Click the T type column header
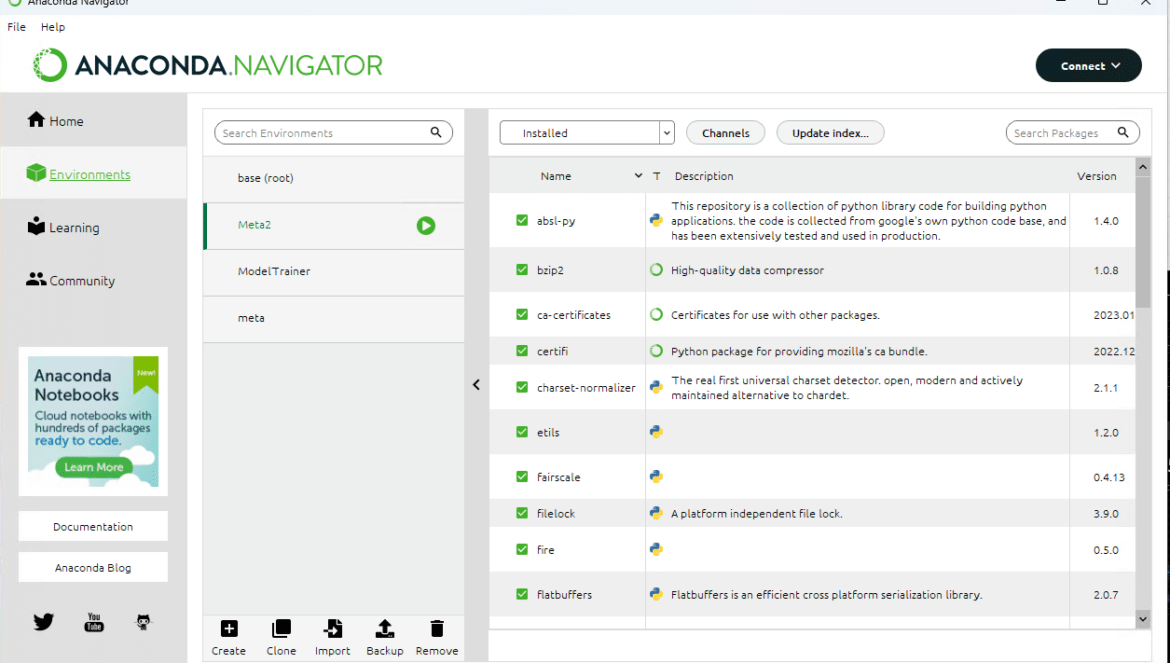1170x663 pixels. (x=657, y=176)
